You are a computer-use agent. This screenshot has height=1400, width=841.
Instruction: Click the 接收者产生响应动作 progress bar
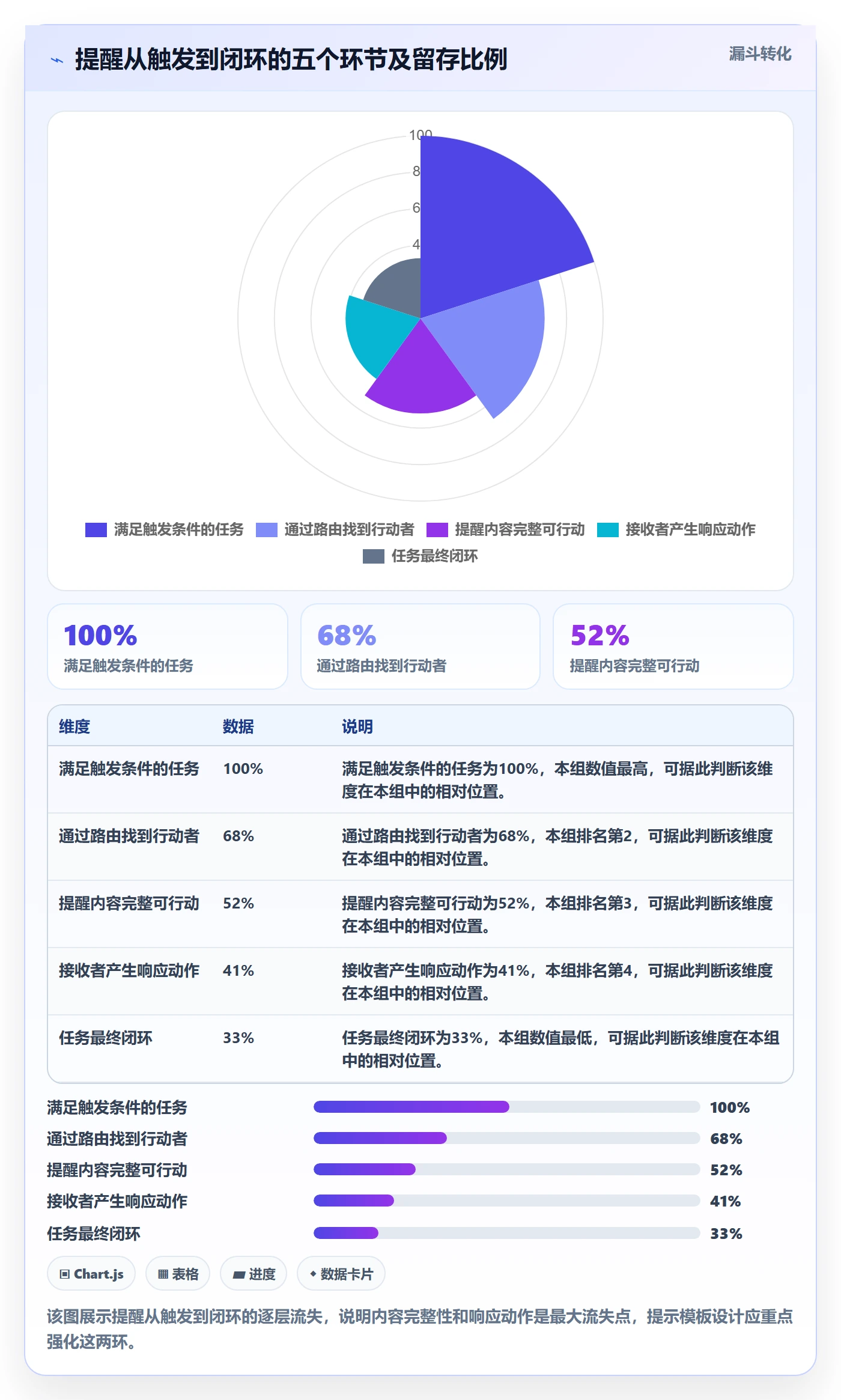tap(507, 1201)
